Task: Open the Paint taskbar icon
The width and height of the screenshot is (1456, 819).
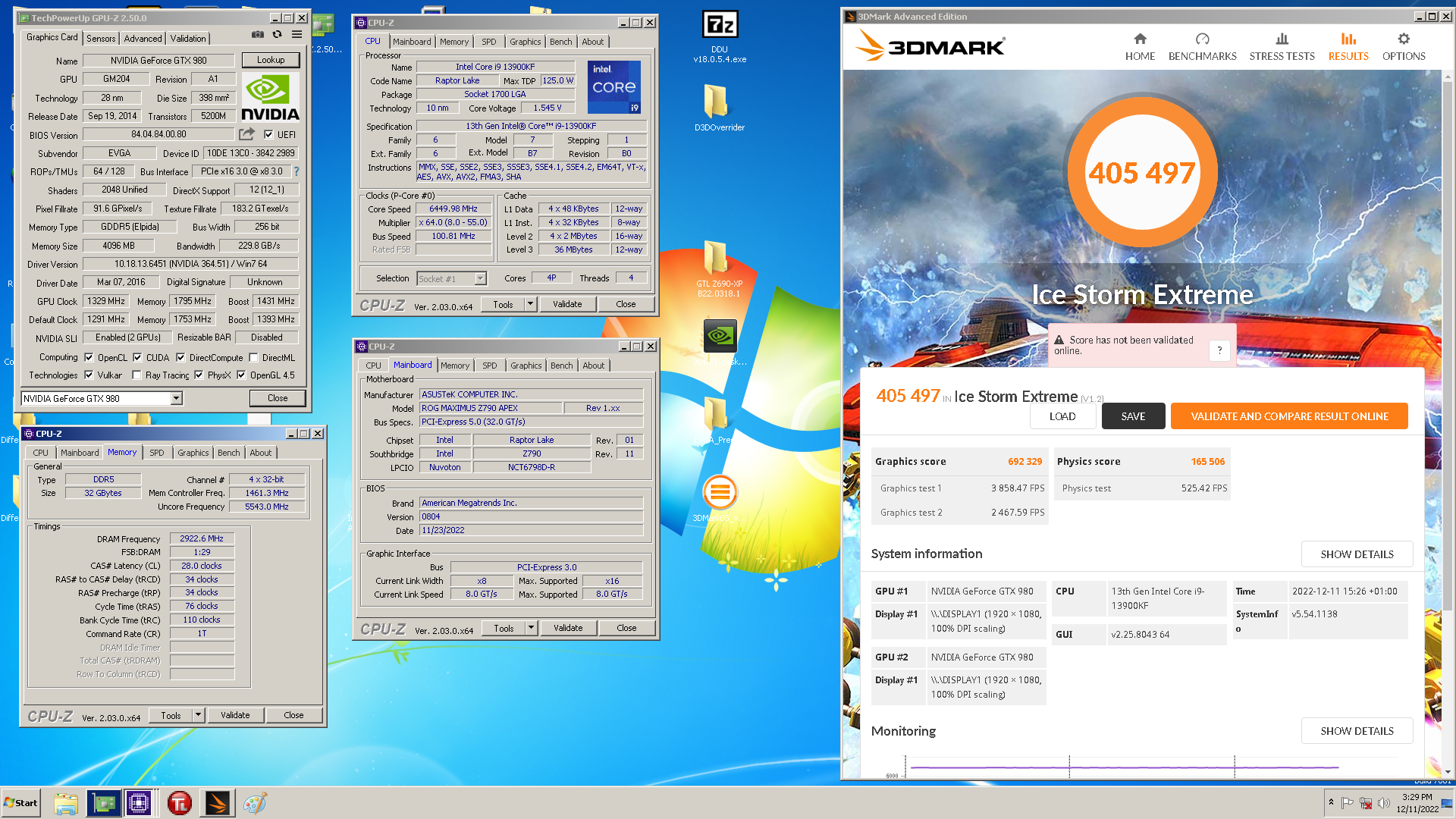Action: click(255, 803)
